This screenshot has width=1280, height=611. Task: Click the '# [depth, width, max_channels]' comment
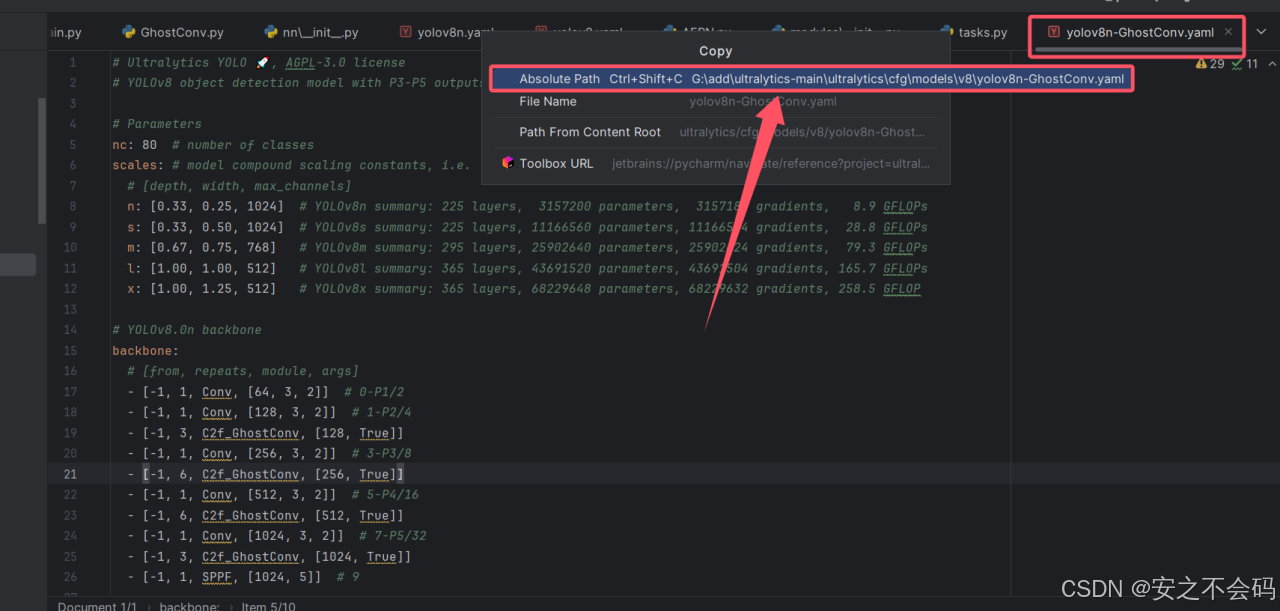(x=239, y=186)
